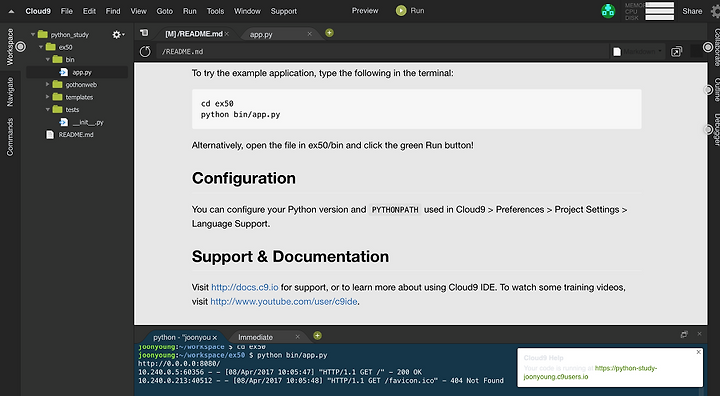Click the reload preview circular arrow
The width and height of the screenshot is (720, 396).
pyautogui.click(x=145, y=51)
